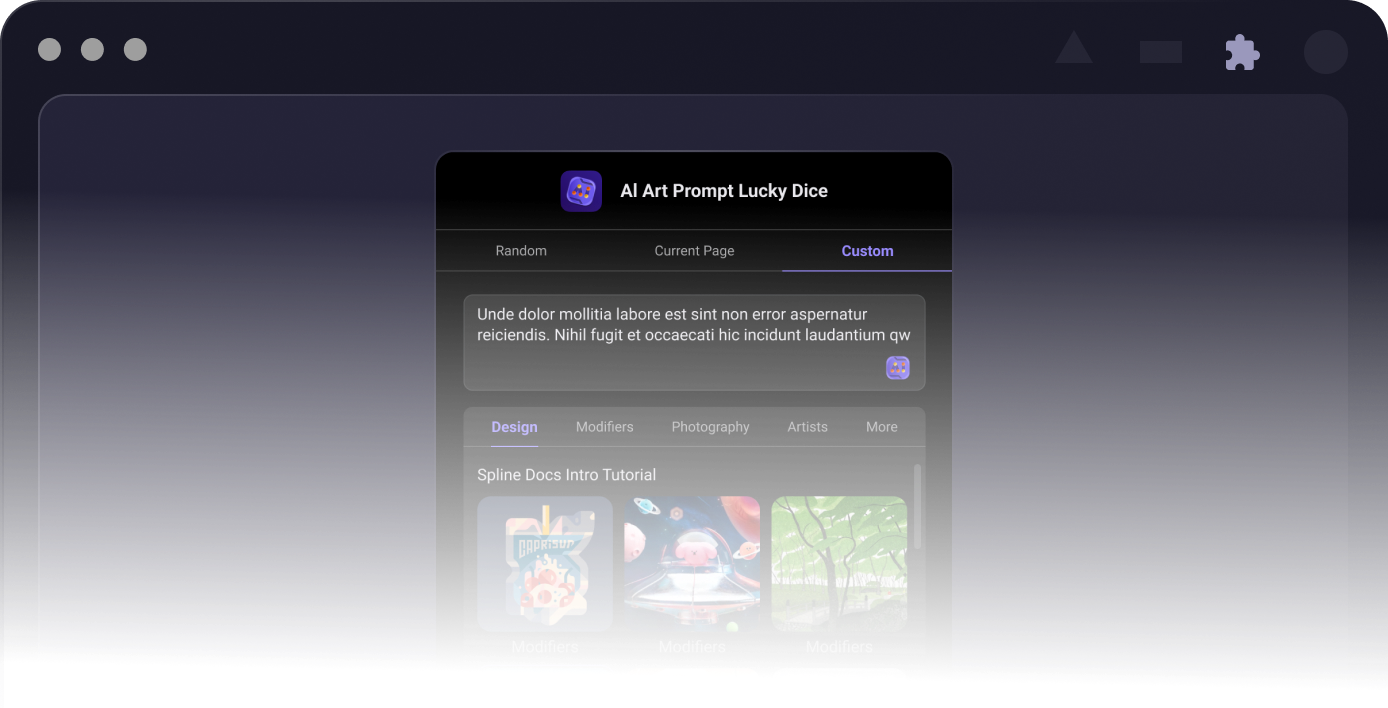The width and height of the screenshot is (1388, 708).
Task: Click the round profile avatar in the toolbar
Action: 1326,52
